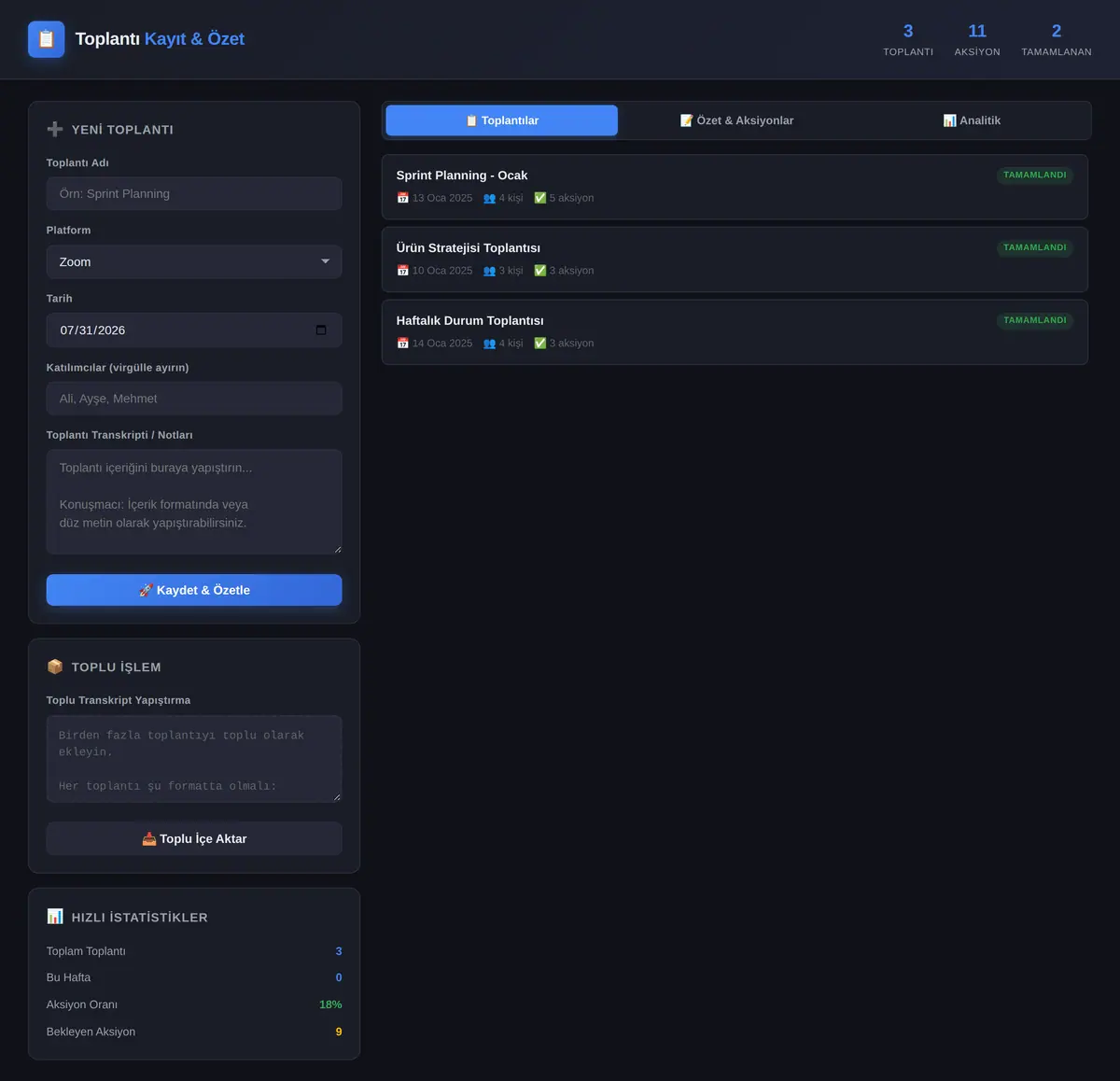This screenshot has height=1081, width=1120.
Task: Click calendar icon on Sprint Planning - Ocak card
Action: point(403,198)
